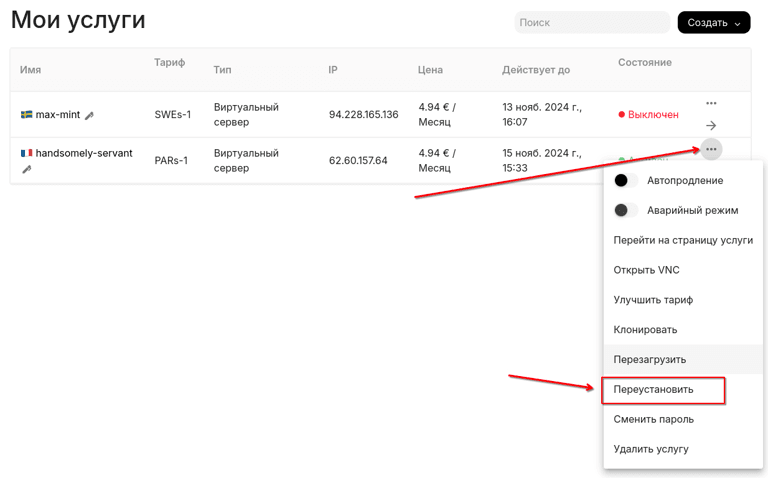Choose Клонировать from the menu
Screen dimensions: 768x478
coord(645,330)
